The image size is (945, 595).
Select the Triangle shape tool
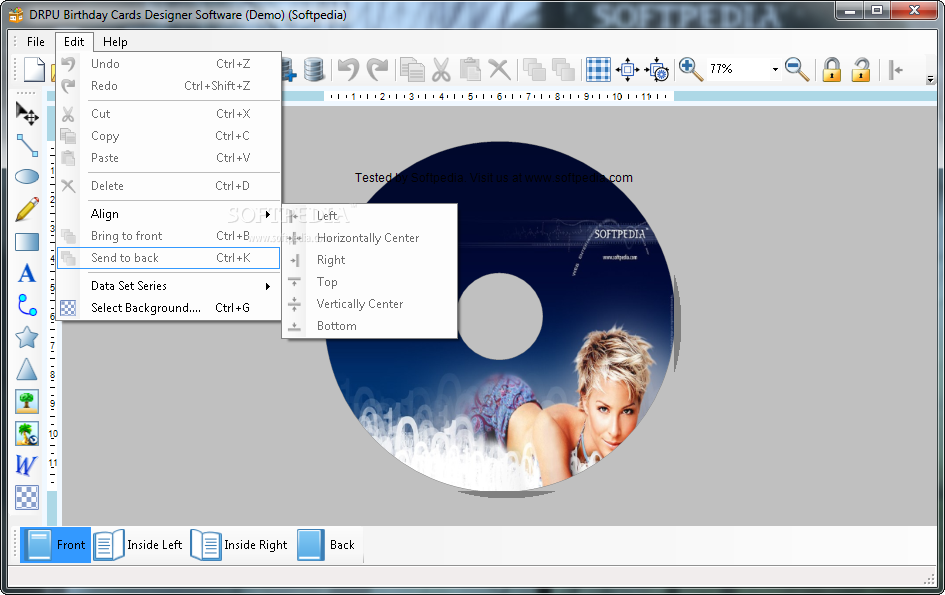[x=27, y=369]
